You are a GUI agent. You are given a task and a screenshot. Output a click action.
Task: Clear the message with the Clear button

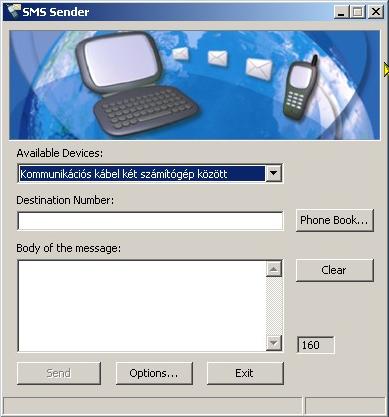[x=334, y=270]
